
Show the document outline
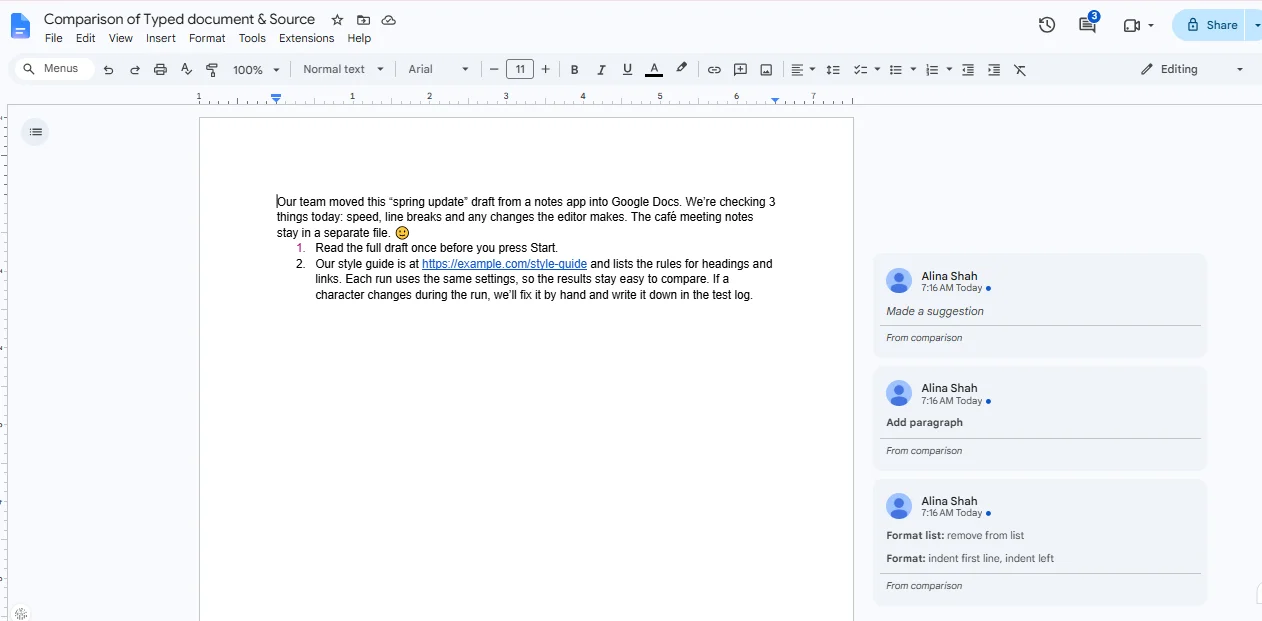click(36, 132)
